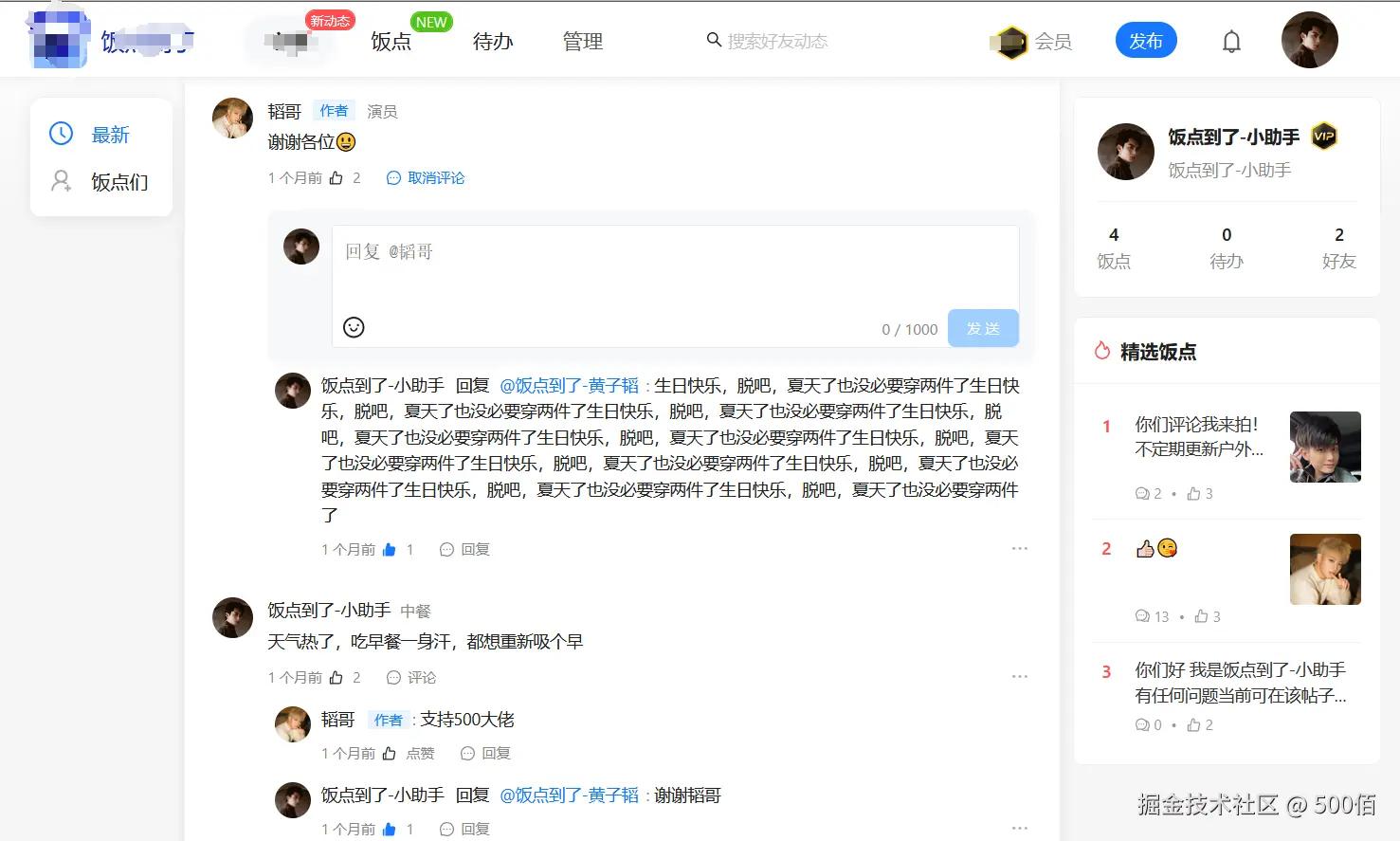Open the emoji picker in the reply box
The image size is (1400, 841).
pos(354,326)
